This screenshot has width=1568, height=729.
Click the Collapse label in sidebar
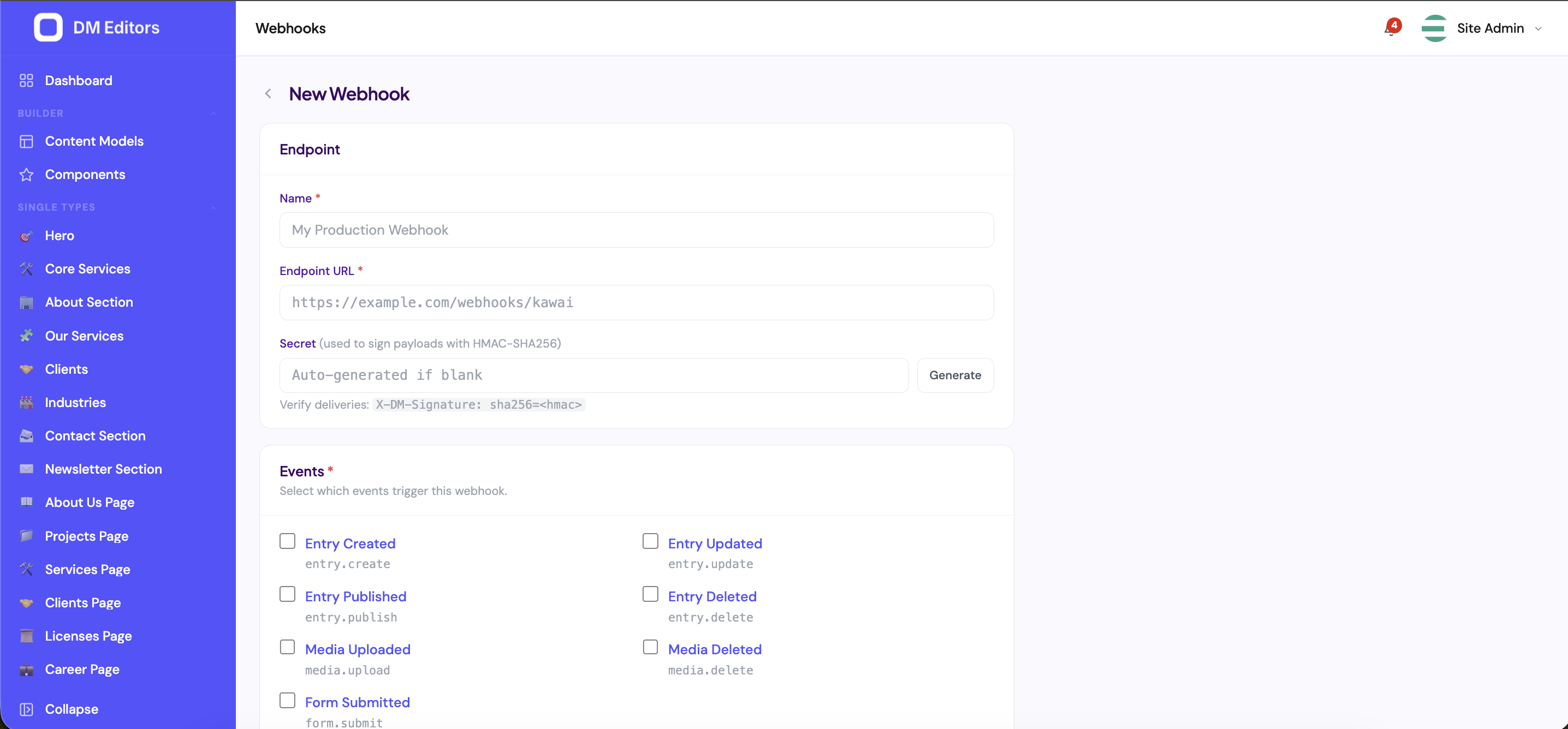[x=71, y=709]
